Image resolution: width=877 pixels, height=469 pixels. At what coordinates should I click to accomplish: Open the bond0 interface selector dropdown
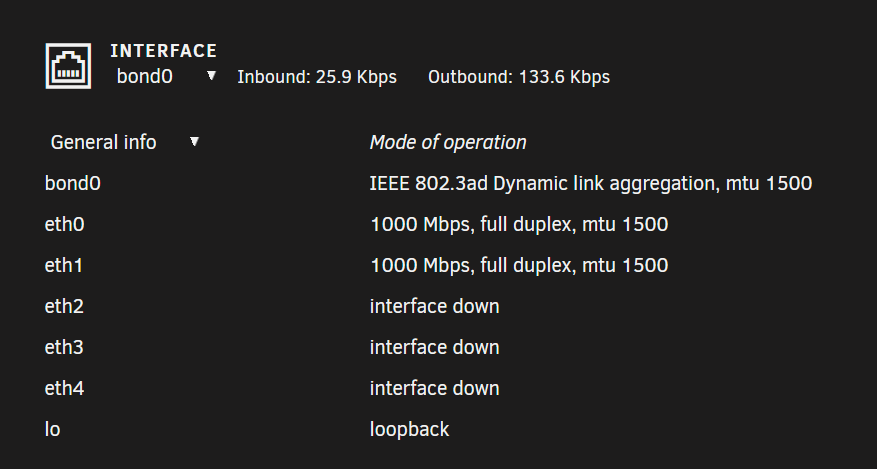[x=166, y=77]
